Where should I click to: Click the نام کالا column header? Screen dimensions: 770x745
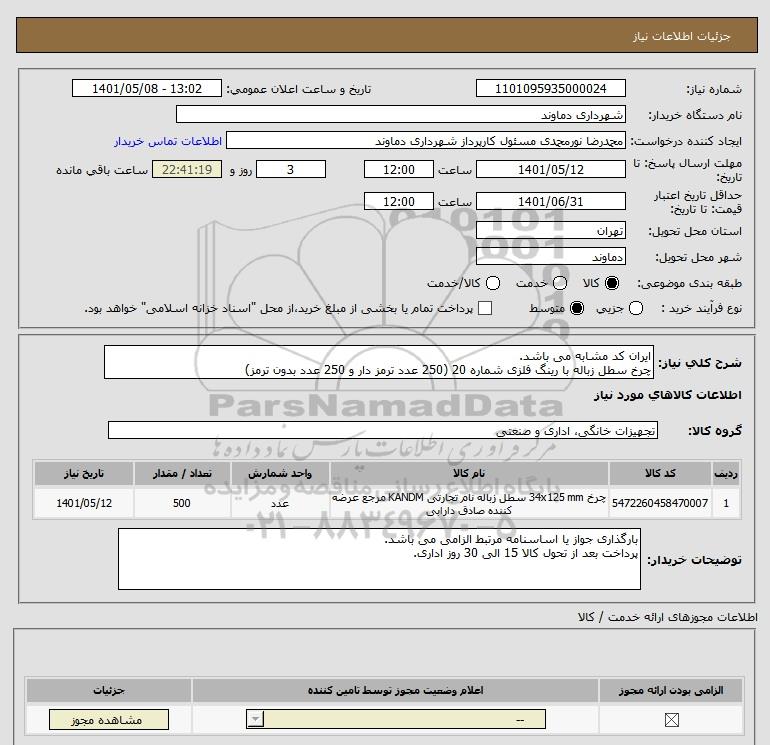click(469, 473)
